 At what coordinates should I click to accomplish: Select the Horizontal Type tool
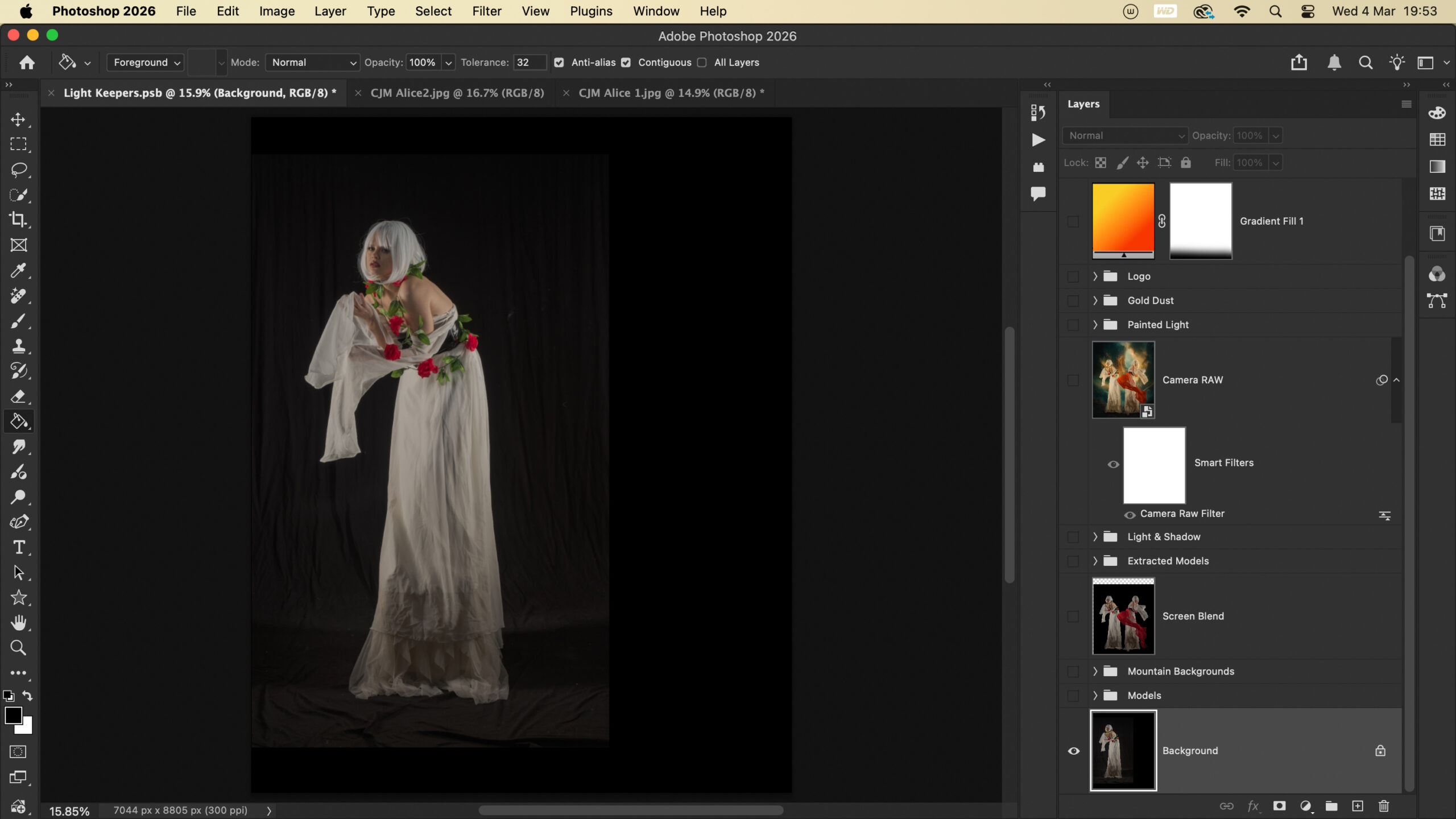tap(18, 547)
